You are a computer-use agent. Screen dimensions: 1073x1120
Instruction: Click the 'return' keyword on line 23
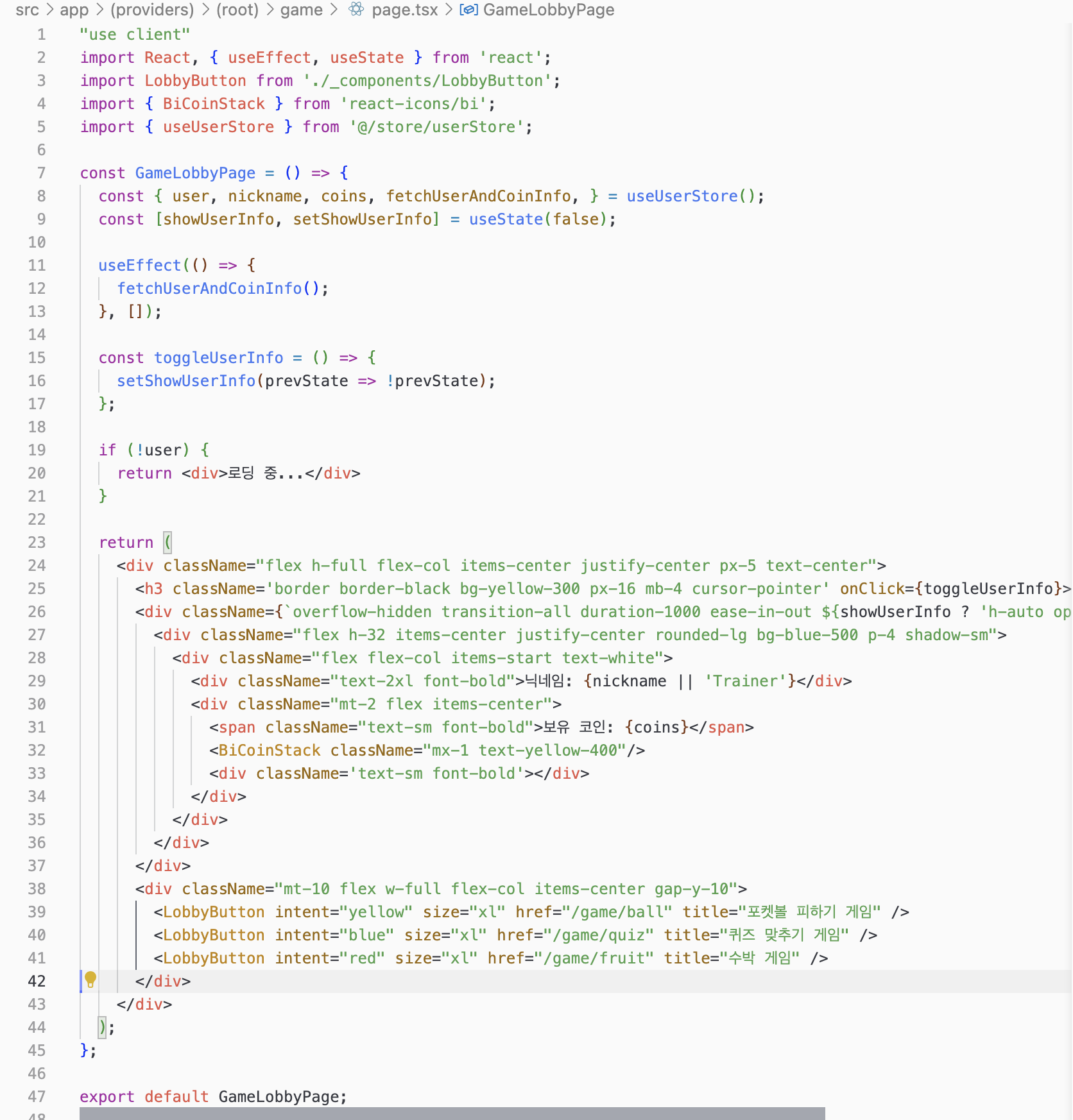point(126,543)
